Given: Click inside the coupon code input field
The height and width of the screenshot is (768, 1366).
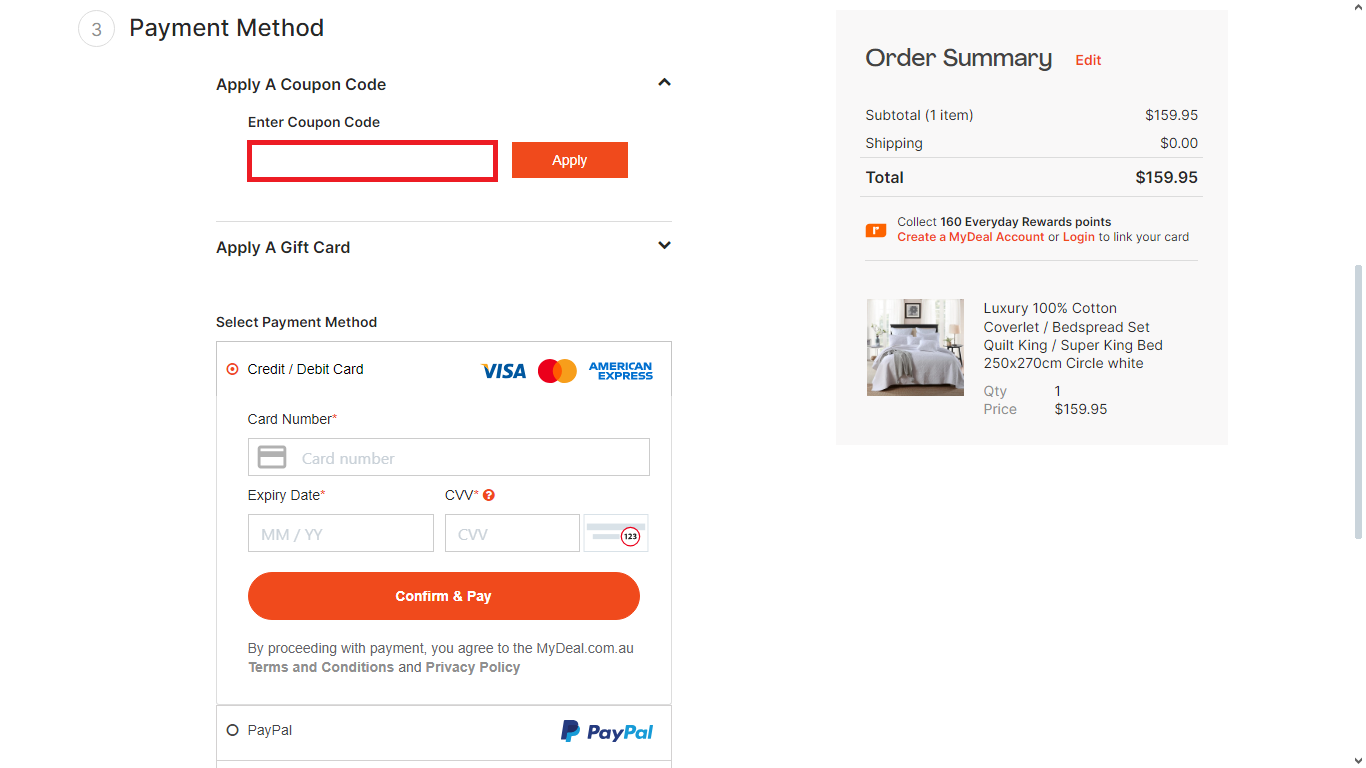Looking at the screenshot, I should click(x=372, y=160).
